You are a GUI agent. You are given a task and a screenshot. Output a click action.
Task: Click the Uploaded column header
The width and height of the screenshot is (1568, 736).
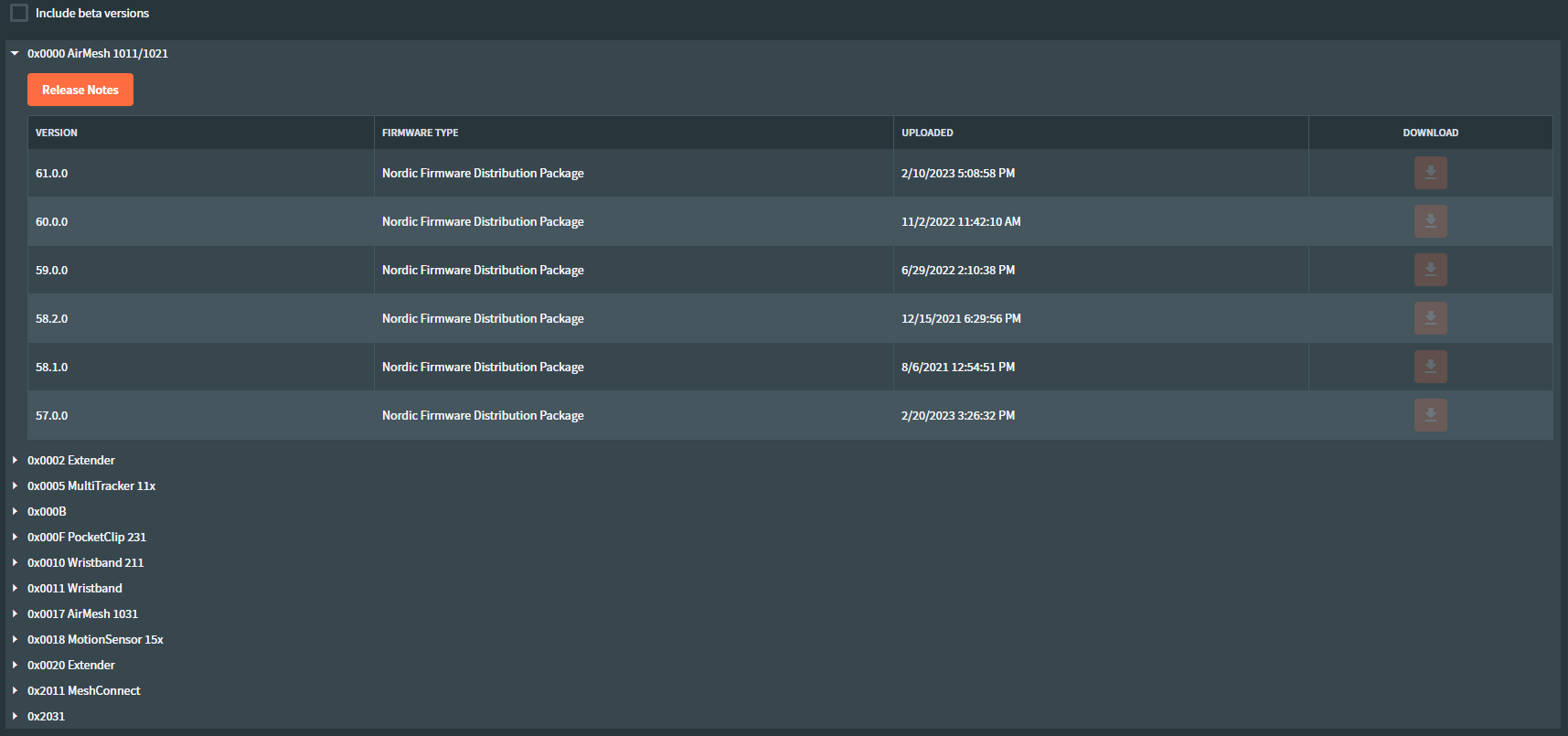tap(927, 133)
